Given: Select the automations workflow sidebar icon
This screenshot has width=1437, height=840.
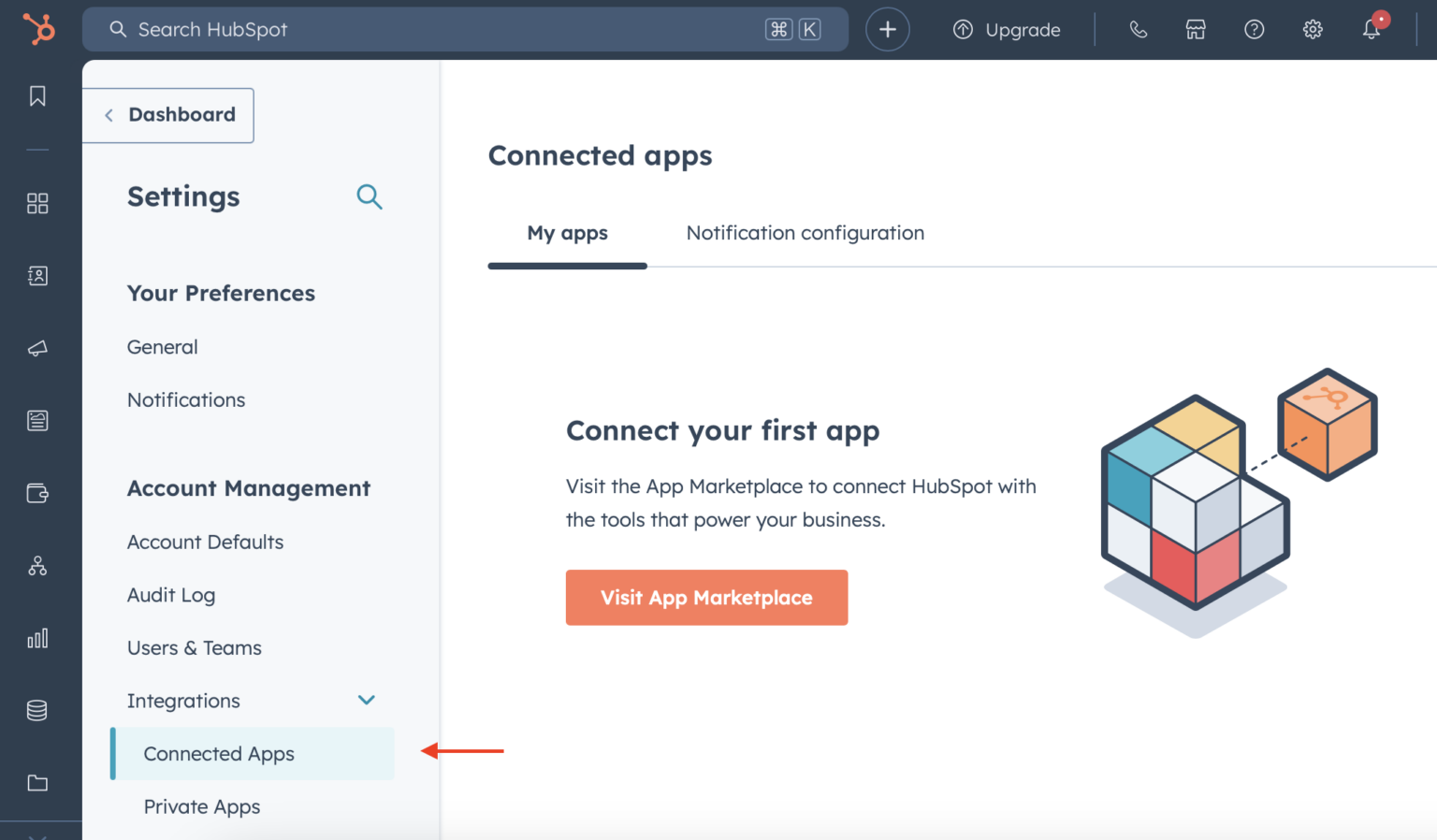Looking at the screenshot, I should pyautogui.click(x=37, y=565).
